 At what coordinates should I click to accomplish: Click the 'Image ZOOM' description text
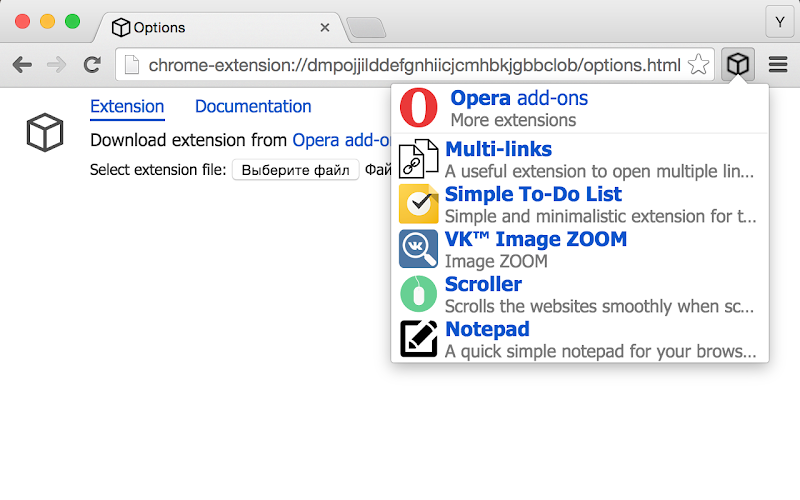point(496,261)
